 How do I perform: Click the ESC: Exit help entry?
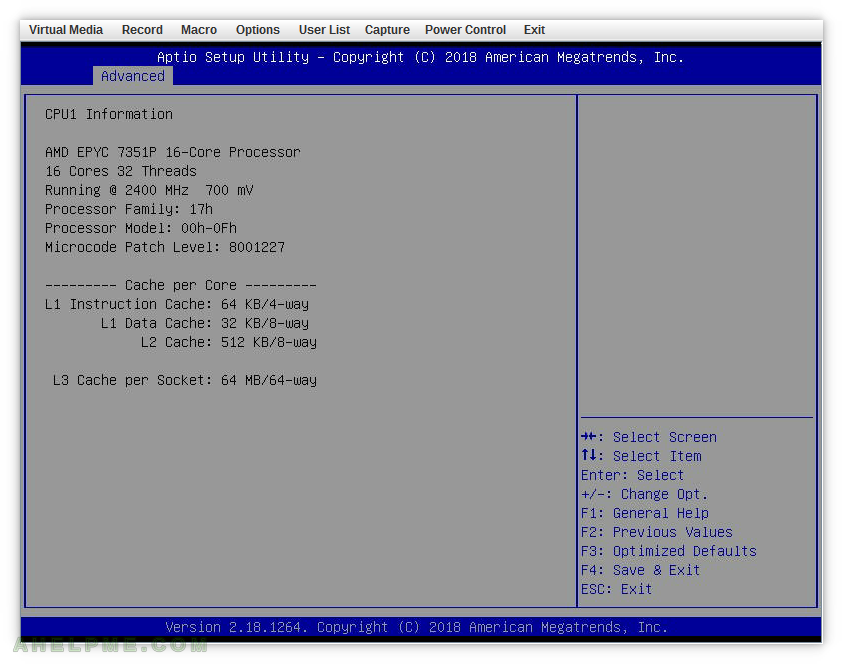coord(616,589)
